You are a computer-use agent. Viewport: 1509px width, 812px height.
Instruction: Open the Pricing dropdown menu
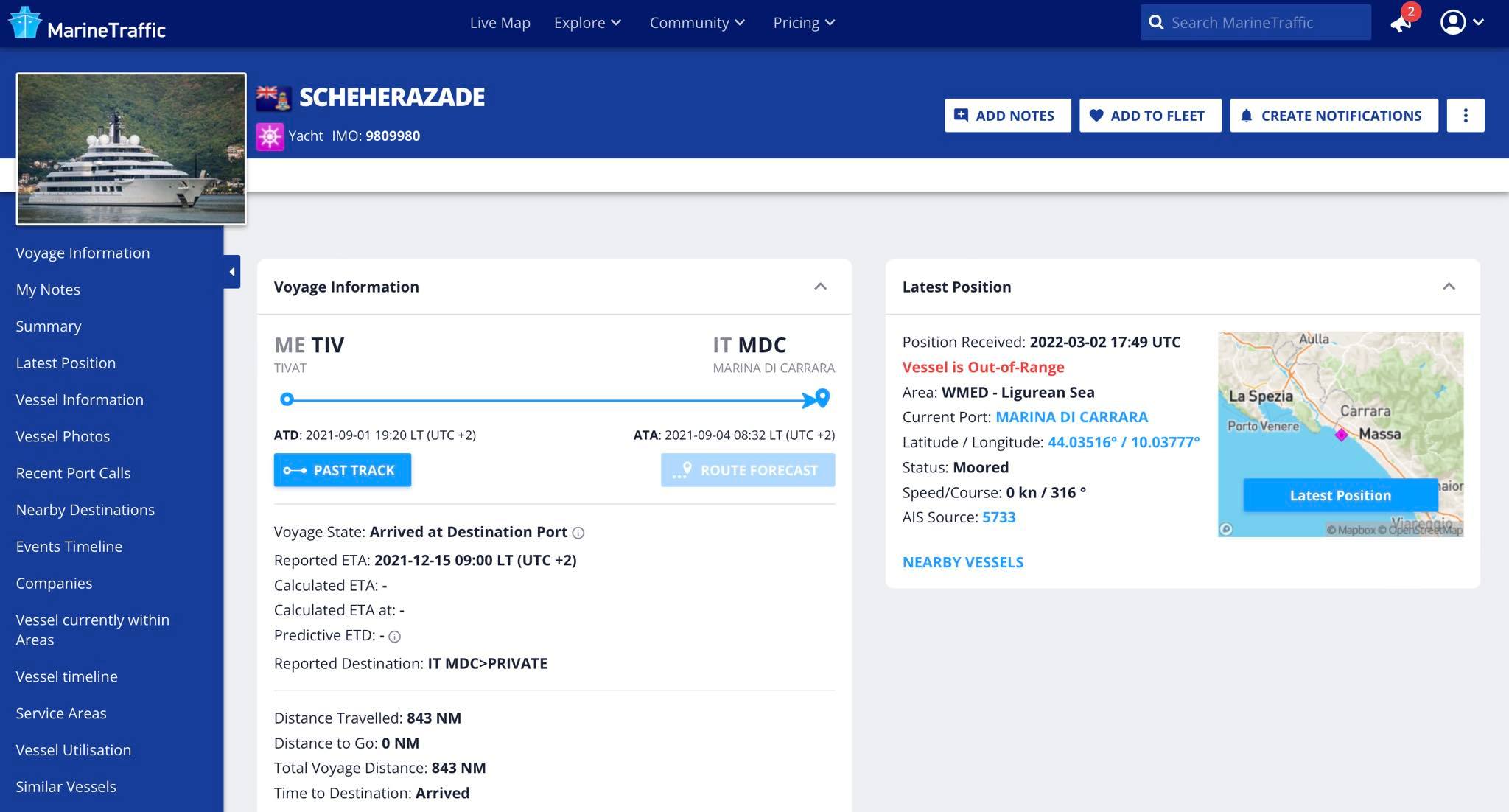coord(803,23)
